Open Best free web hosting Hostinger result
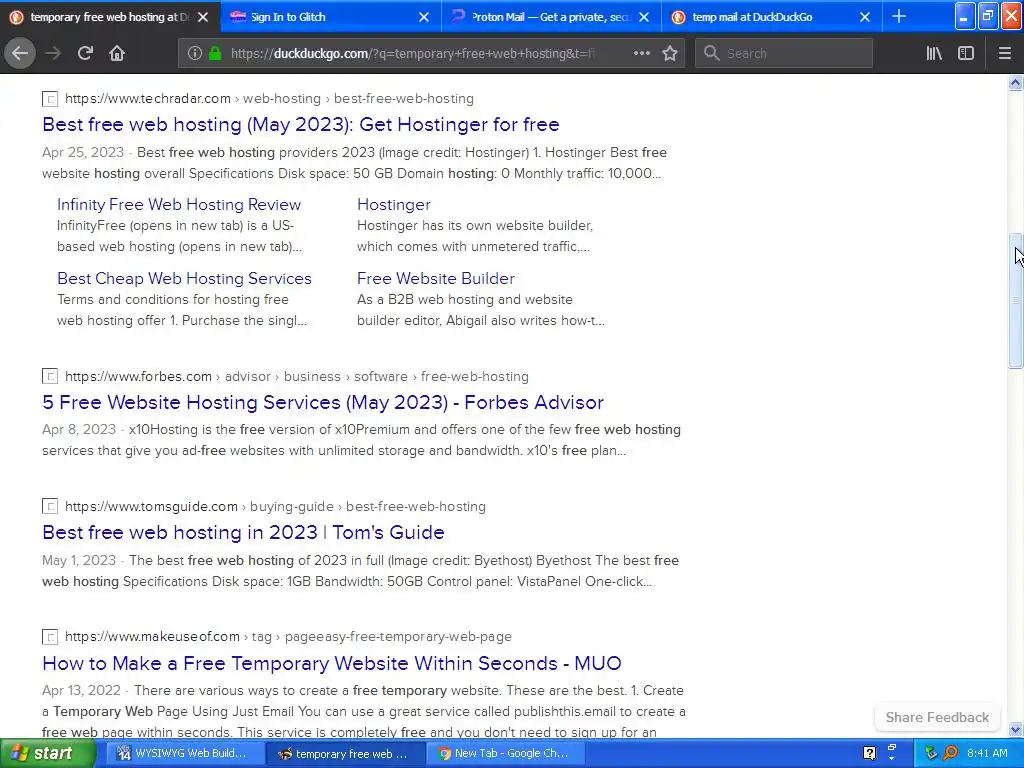 coord(300,124)
